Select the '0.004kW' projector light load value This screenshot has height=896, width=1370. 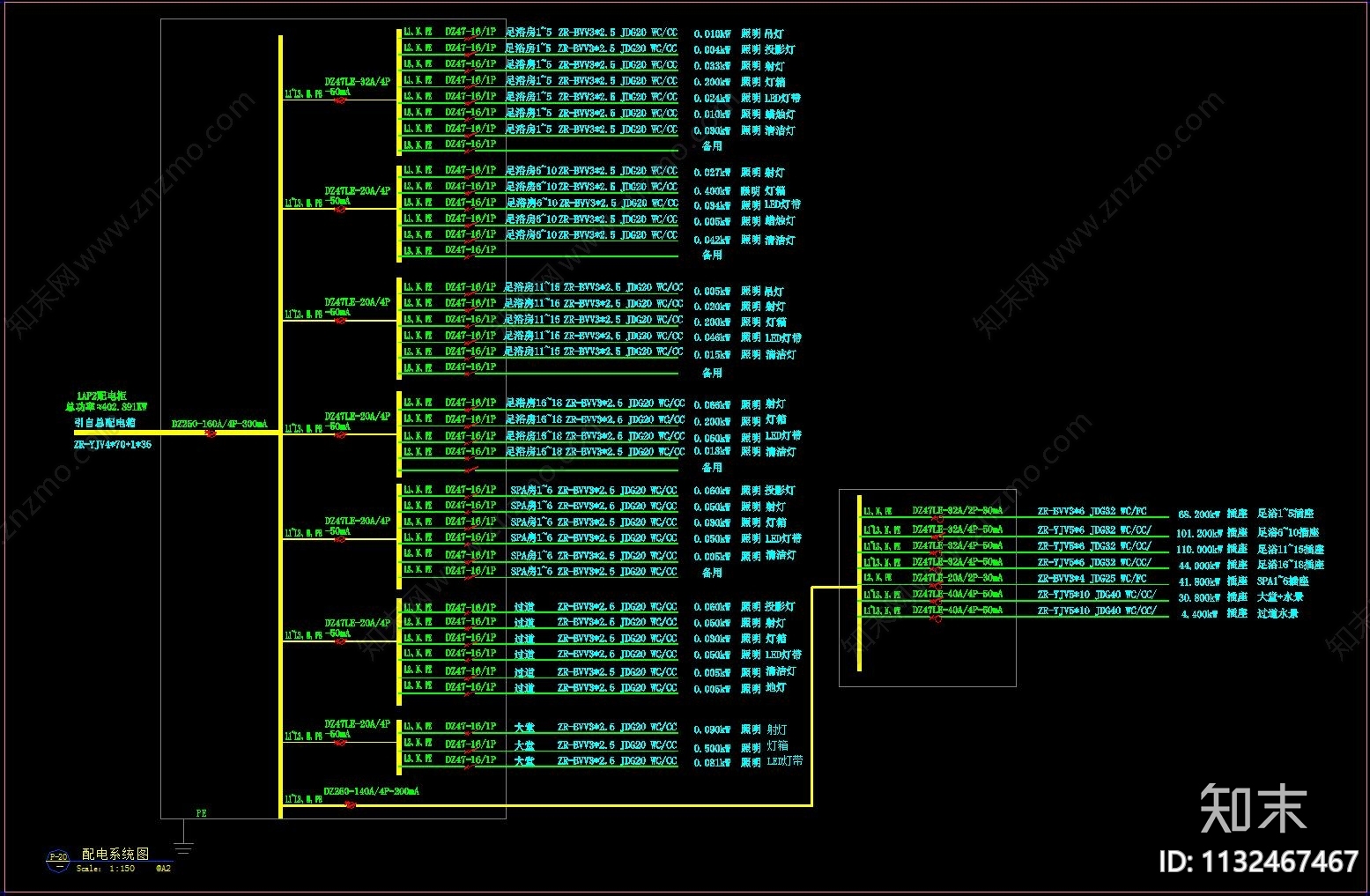[712, 51]
